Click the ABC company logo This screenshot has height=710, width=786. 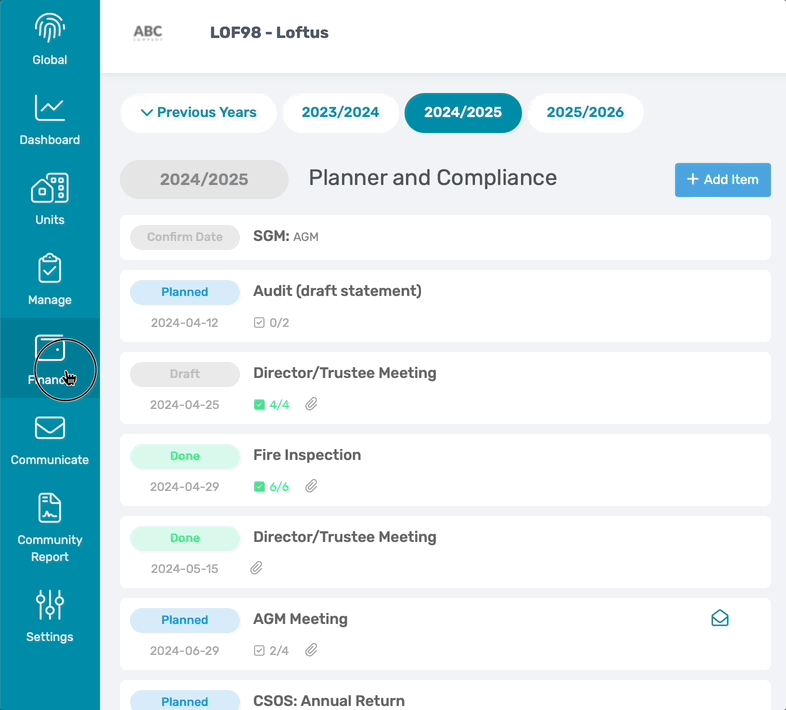click(148, 33)
